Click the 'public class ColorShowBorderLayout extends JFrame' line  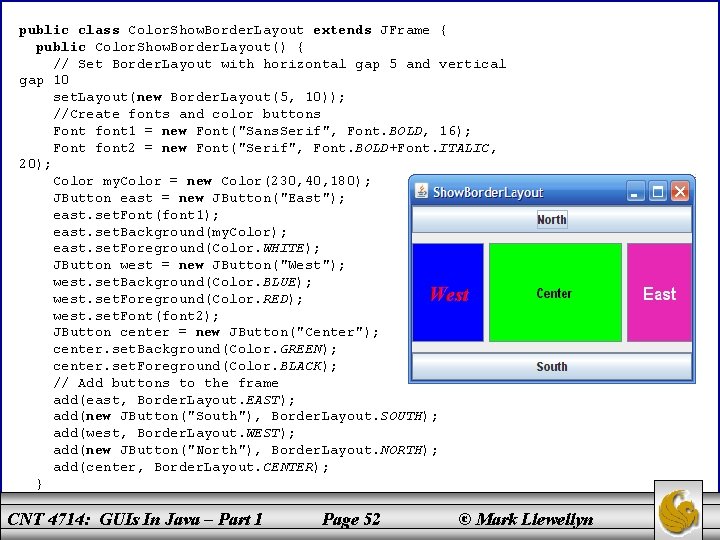click(232, 30)
